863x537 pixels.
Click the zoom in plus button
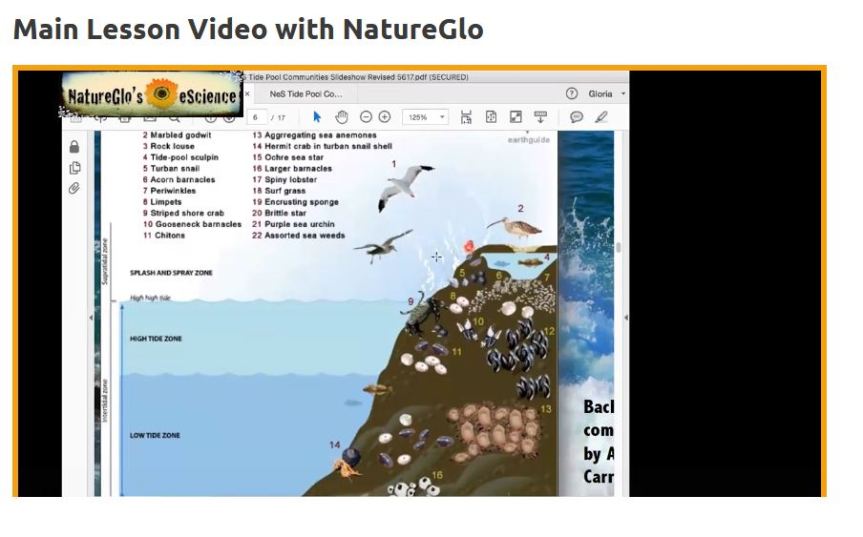tap(385, 117)
